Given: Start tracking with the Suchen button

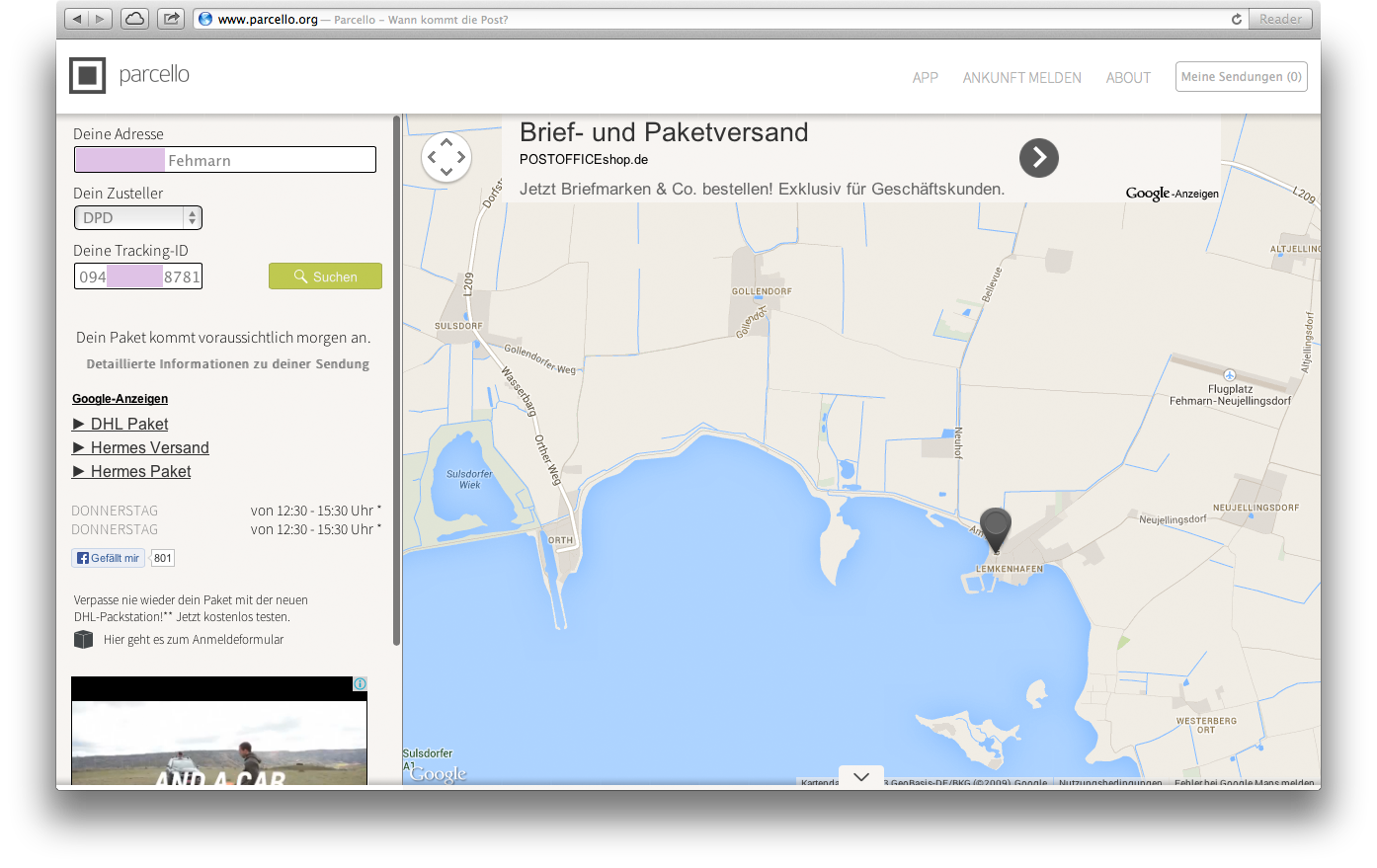Looking at the screenshot, I should [325, 276].
